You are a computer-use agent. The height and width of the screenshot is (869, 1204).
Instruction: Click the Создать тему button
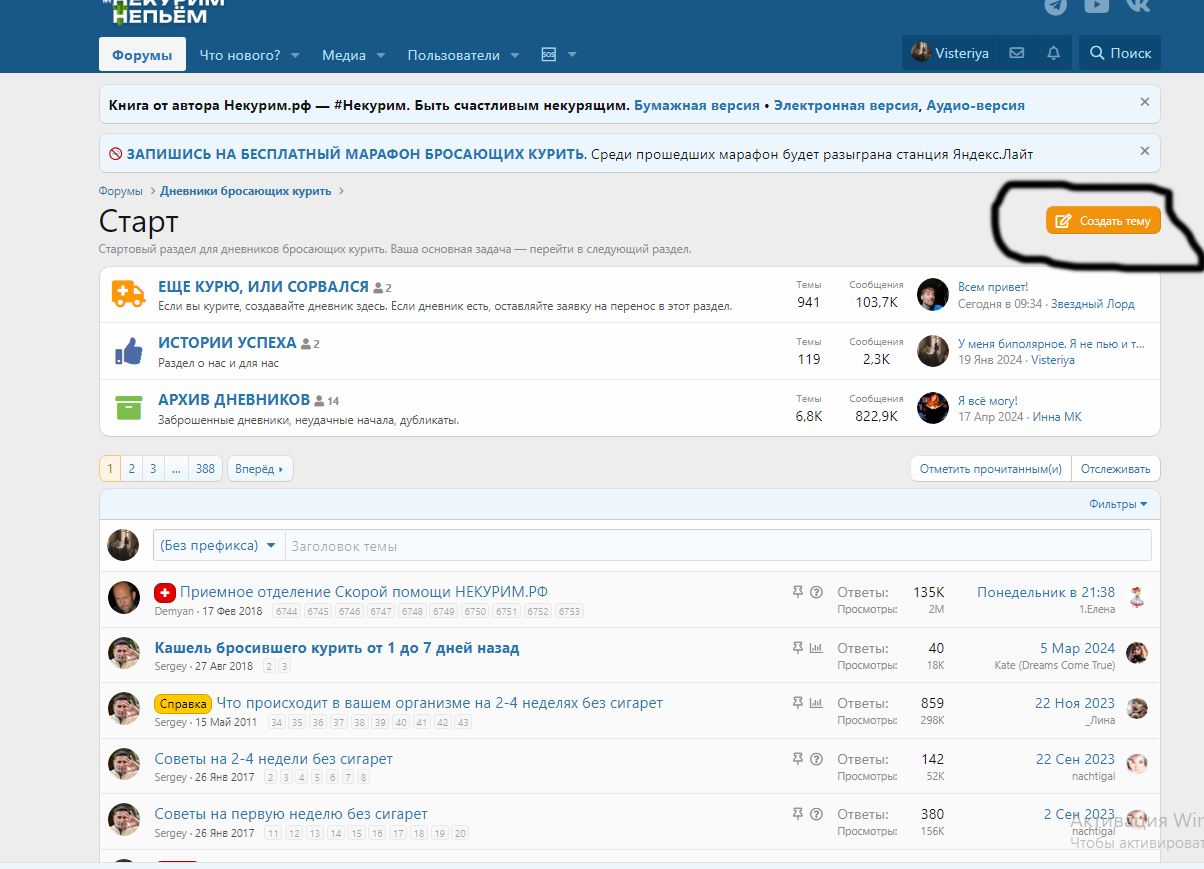(x=1103, y=221)
